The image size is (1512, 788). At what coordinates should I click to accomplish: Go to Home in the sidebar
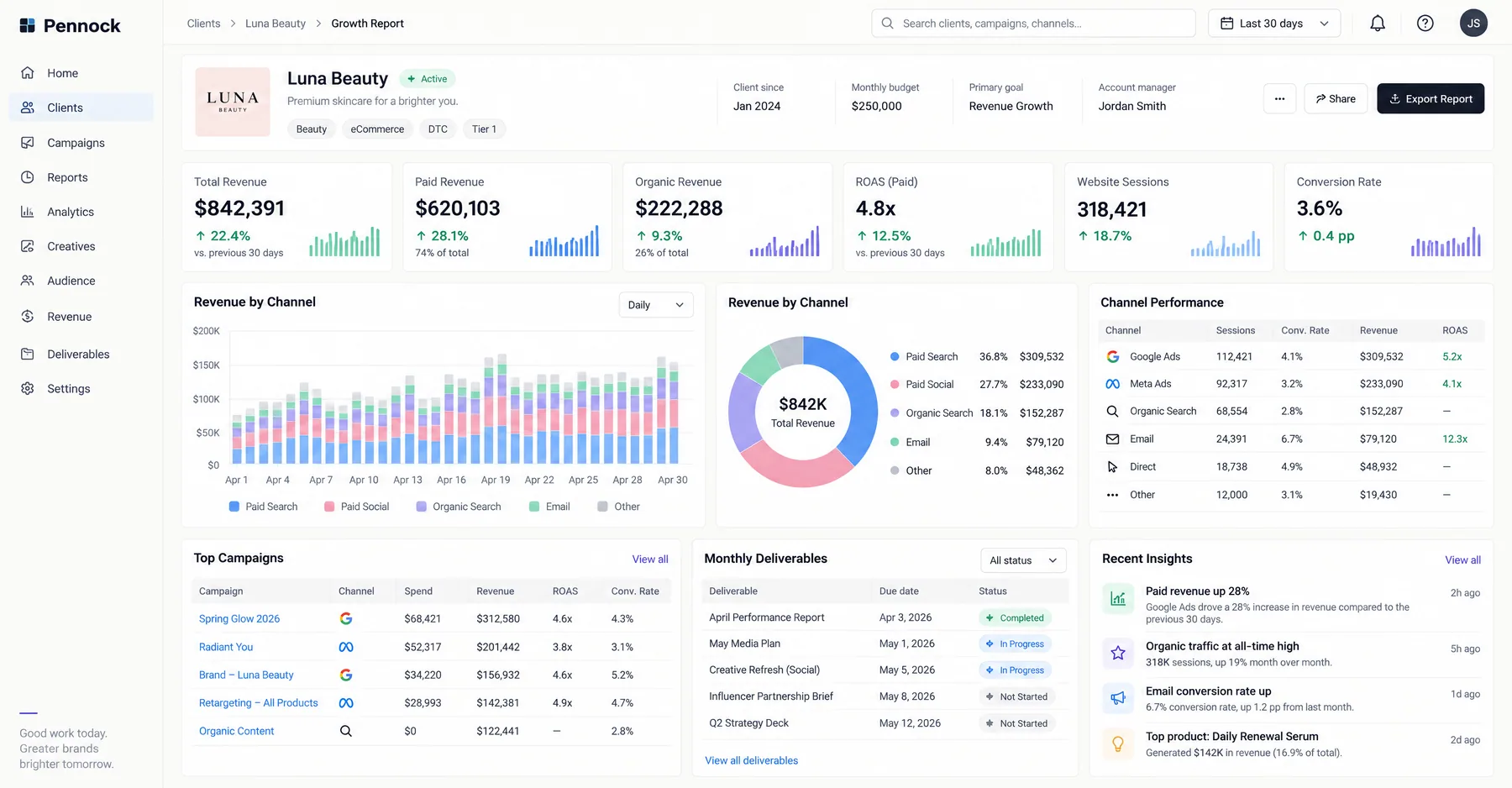(81, 73)
